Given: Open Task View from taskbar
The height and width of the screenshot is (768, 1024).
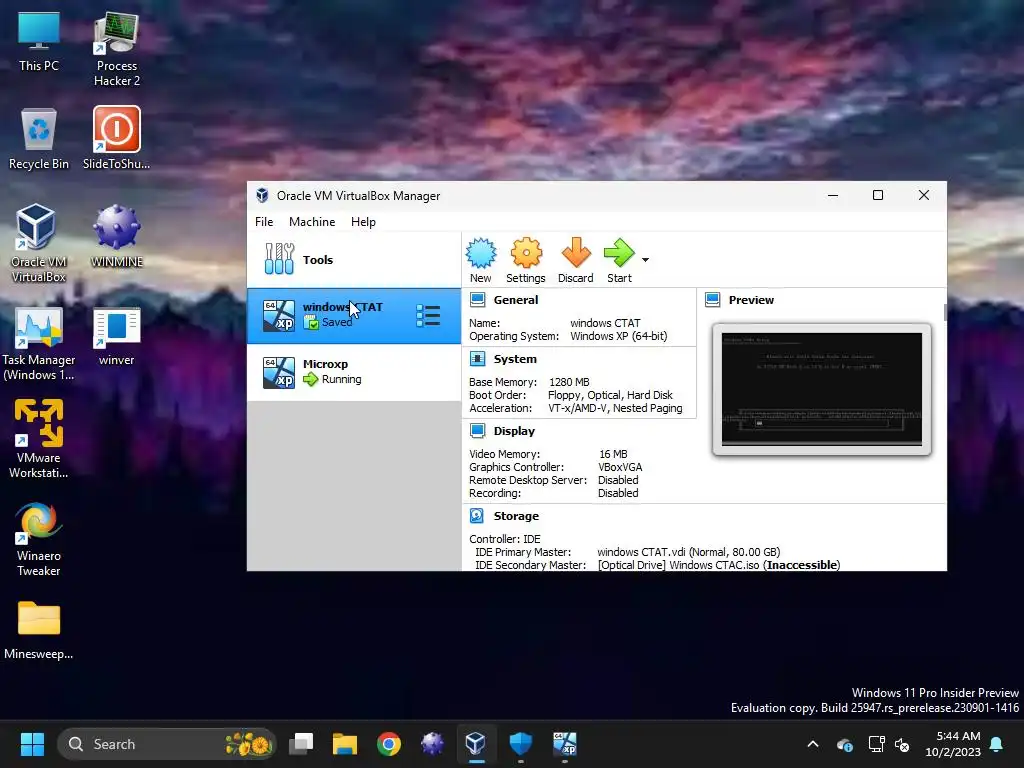Looking at the screenshot, I should pyautogui.click(x=301, y=744).
